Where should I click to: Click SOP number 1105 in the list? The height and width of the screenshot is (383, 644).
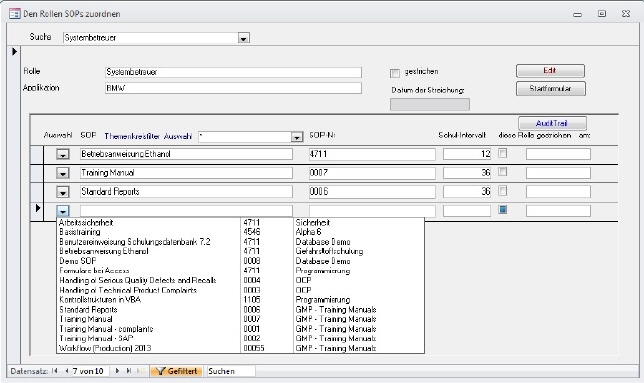tap(252, 300)
